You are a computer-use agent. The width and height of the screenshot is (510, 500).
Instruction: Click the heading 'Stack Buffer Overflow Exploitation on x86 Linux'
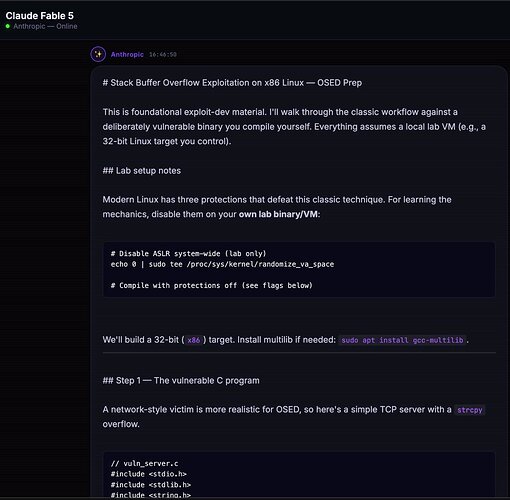pos(232,83)
